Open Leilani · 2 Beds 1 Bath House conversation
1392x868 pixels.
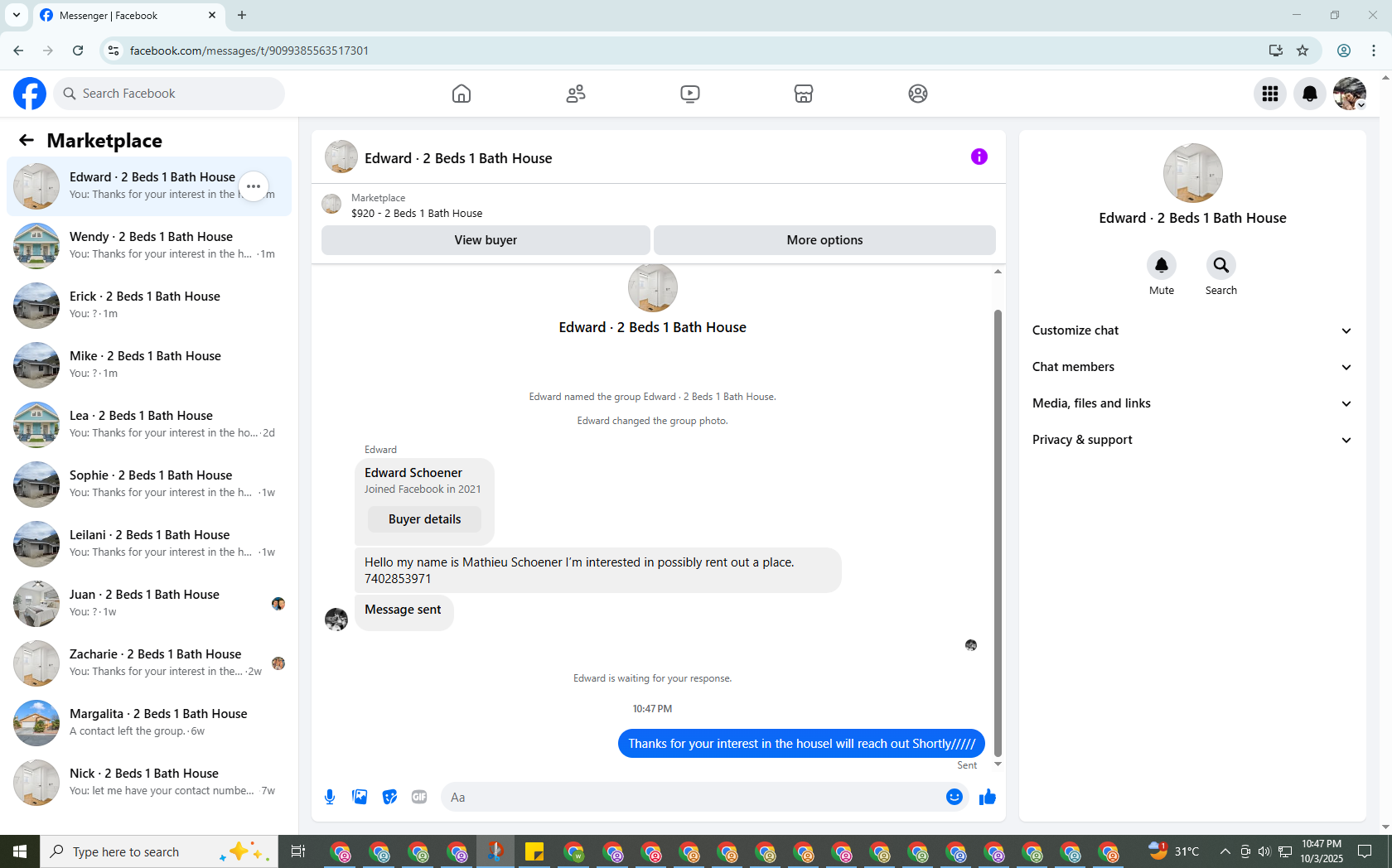149,544
